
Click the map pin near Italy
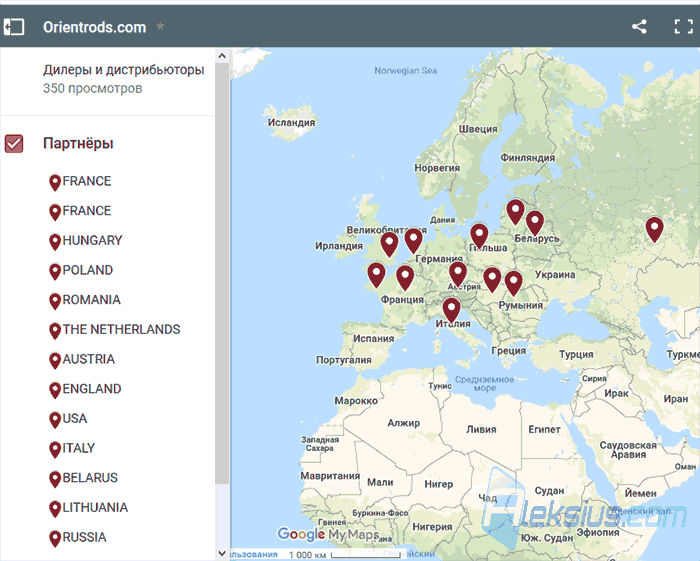click(451, 310)
